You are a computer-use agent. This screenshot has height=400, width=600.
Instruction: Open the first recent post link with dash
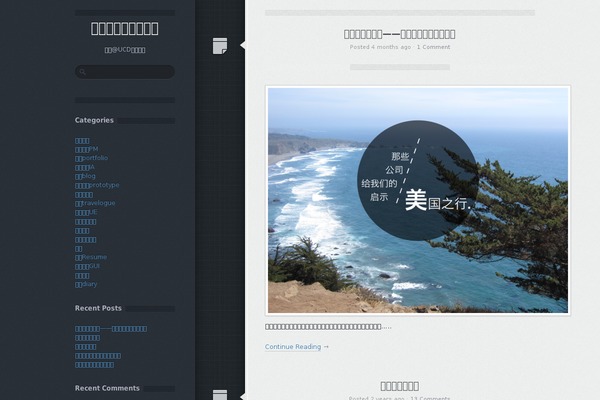pos(111,329)
